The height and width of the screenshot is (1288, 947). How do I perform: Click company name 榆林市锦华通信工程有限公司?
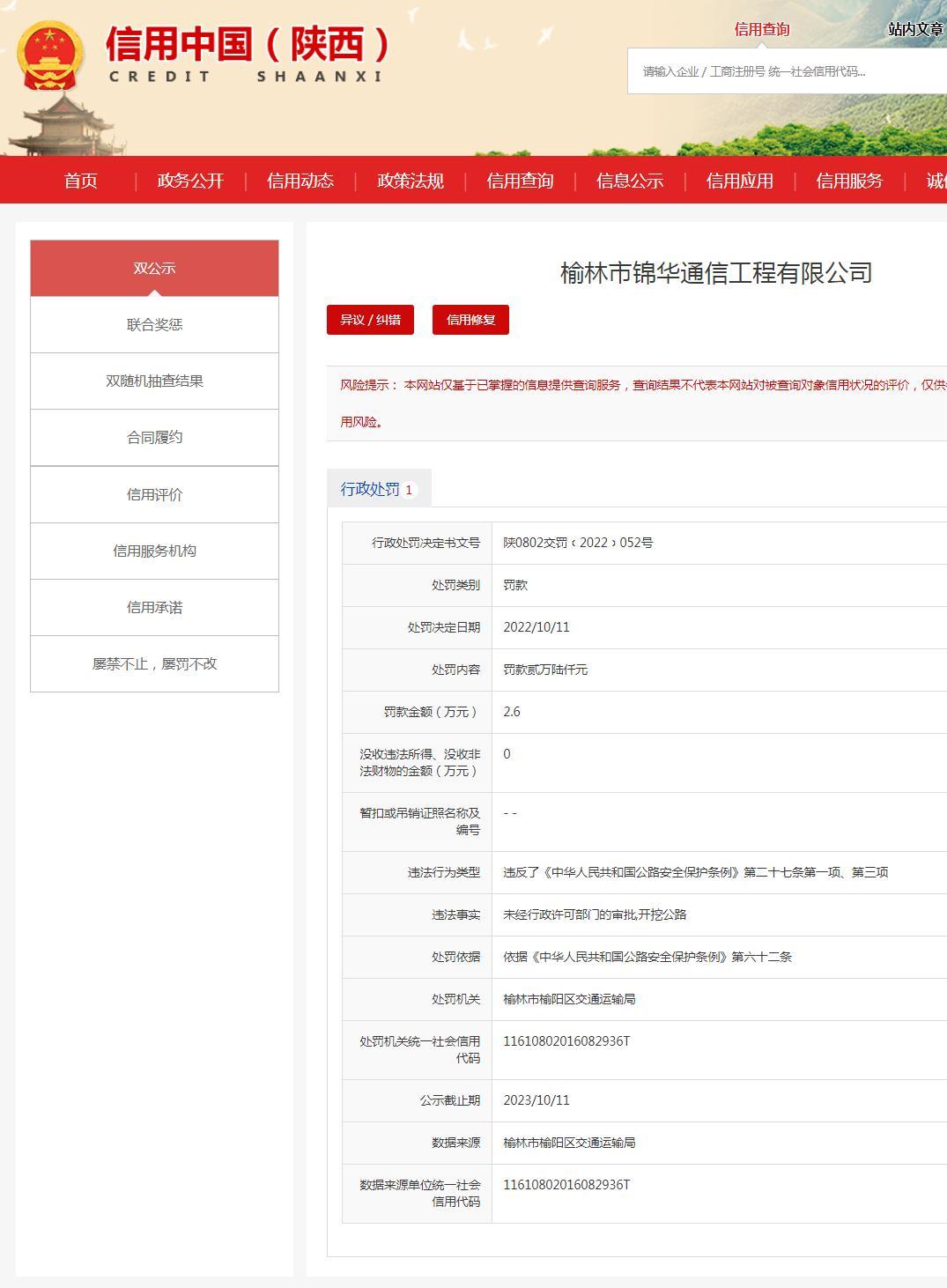coord(716,272)
